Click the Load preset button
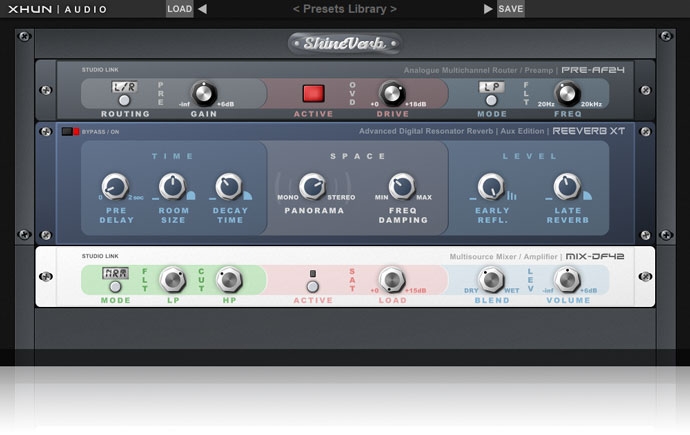This screenshot has width=690, height=435. click(179, 9)
